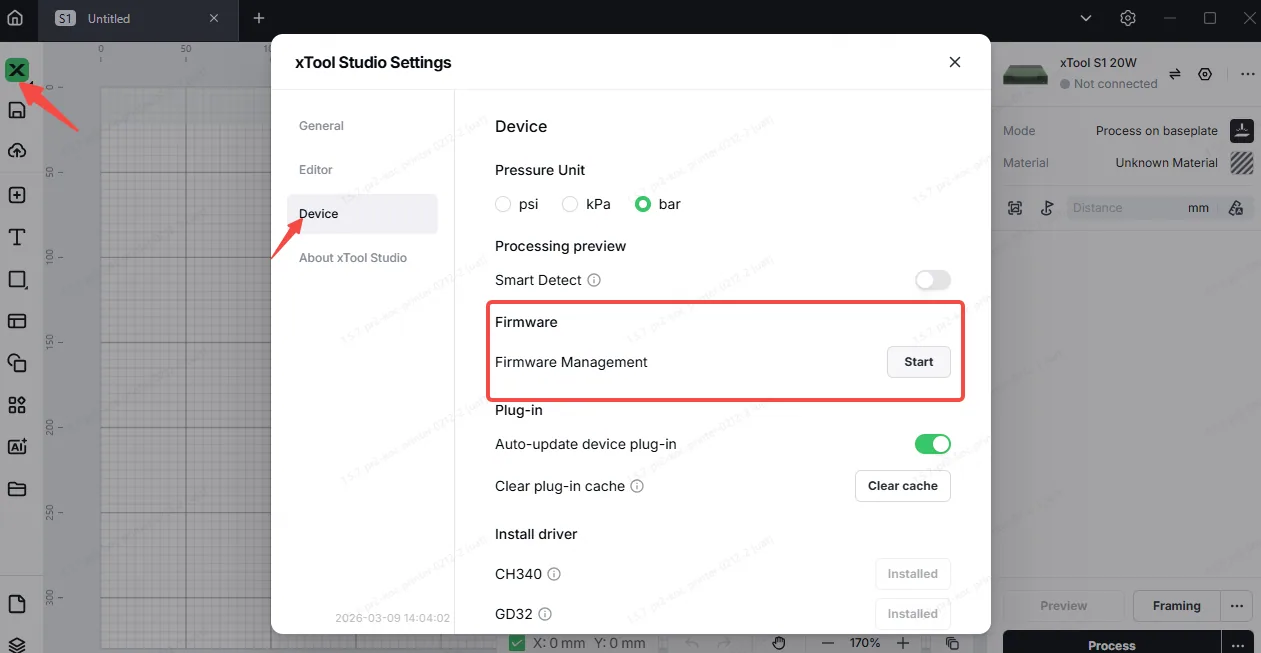1261x653 pixels.
Task: Open the folder/projects icon in sidebar
Action: [x=17, y=489]
